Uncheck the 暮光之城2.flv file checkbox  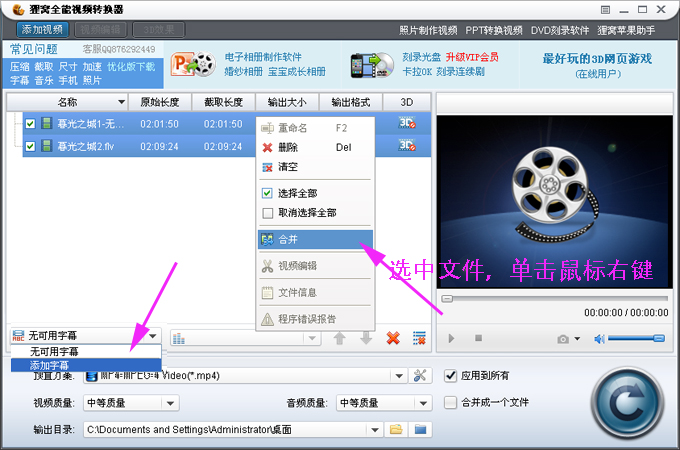coord(30,146)
